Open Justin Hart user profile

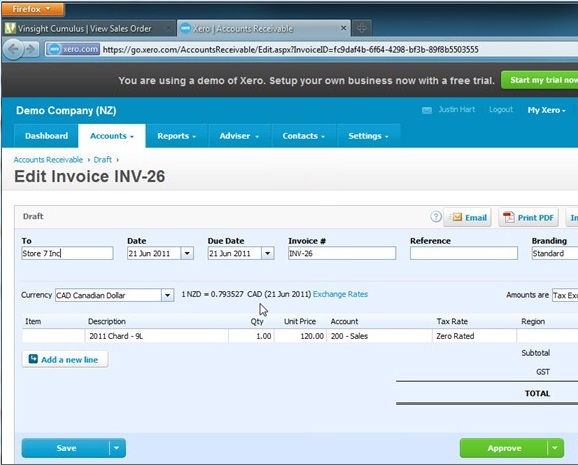pyautogui.click(x=457, y=110)
